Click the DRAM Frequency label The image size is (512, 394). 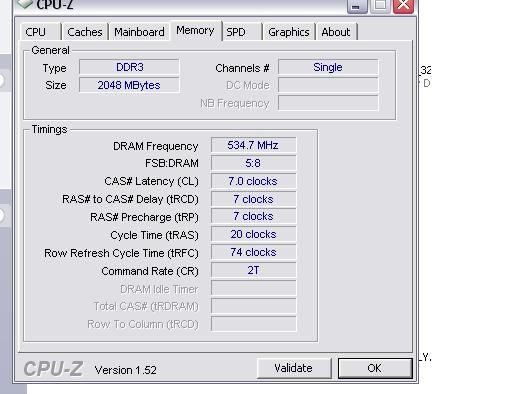[156, 146]
